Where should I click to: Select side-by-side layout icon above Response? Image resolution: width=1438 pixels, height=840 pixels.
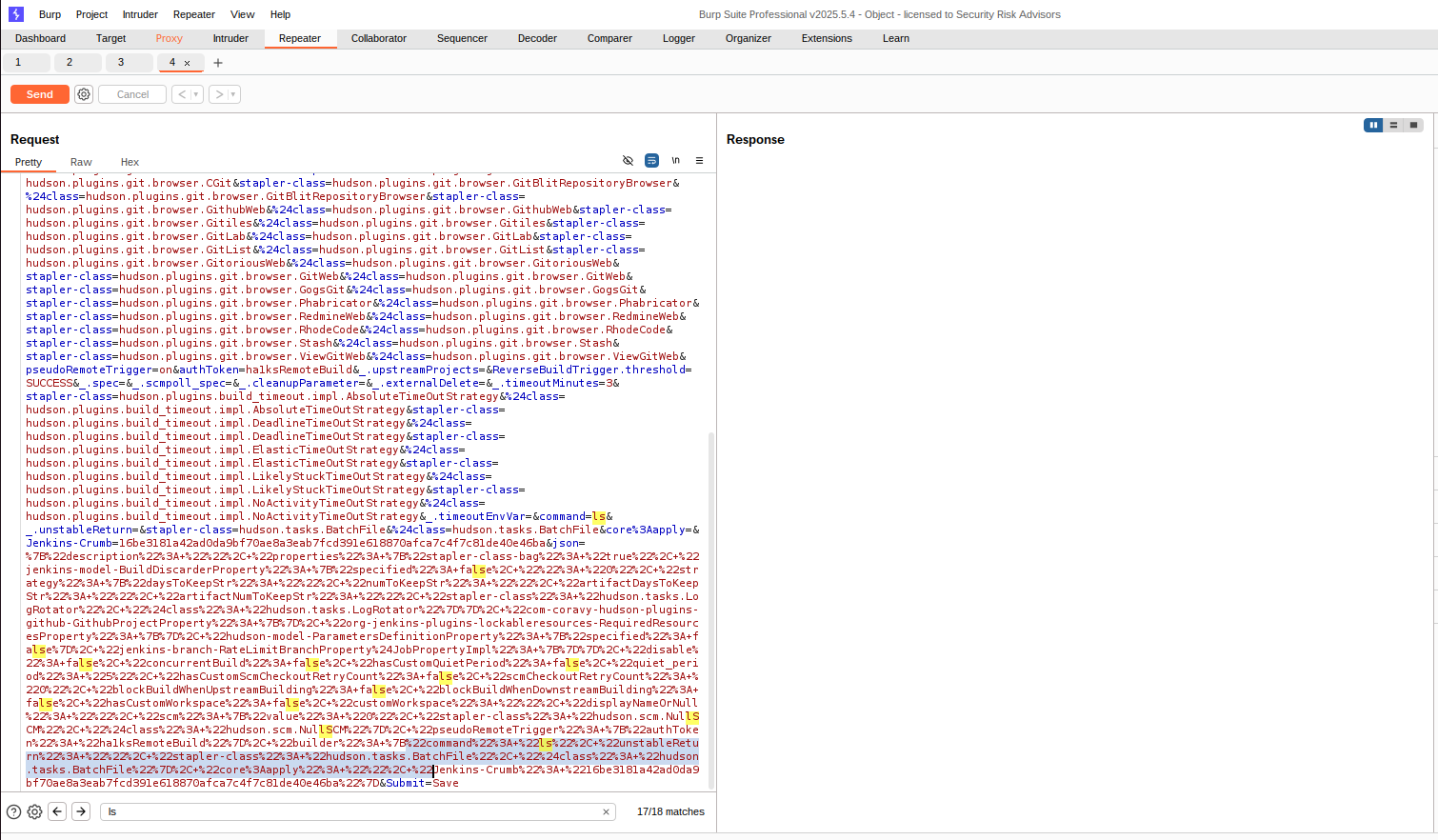pos(1373,125)
